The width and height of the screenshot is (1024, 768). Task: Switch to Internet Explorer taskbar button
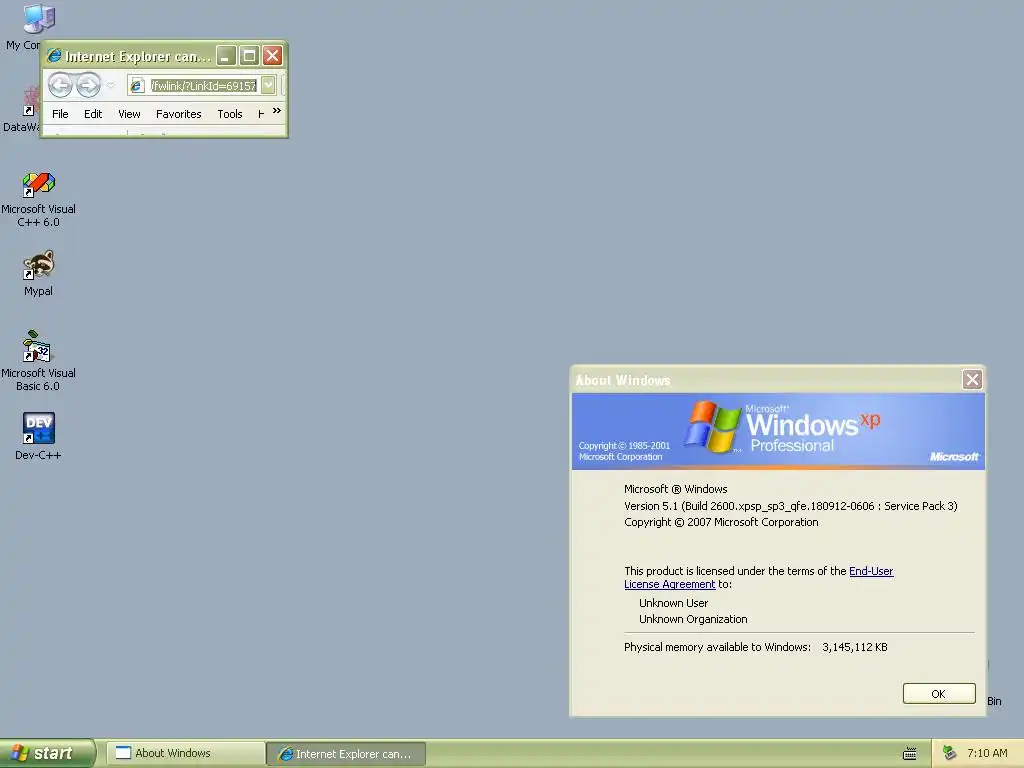point(346,754)
